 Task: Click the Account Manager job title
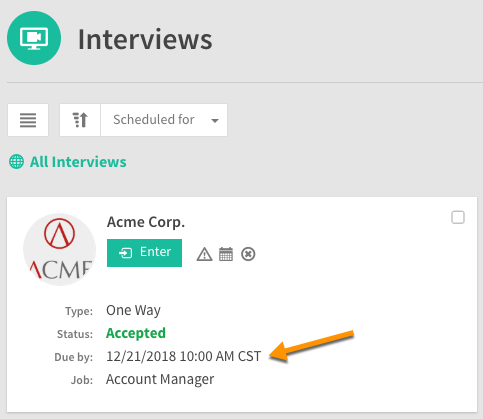160,379
